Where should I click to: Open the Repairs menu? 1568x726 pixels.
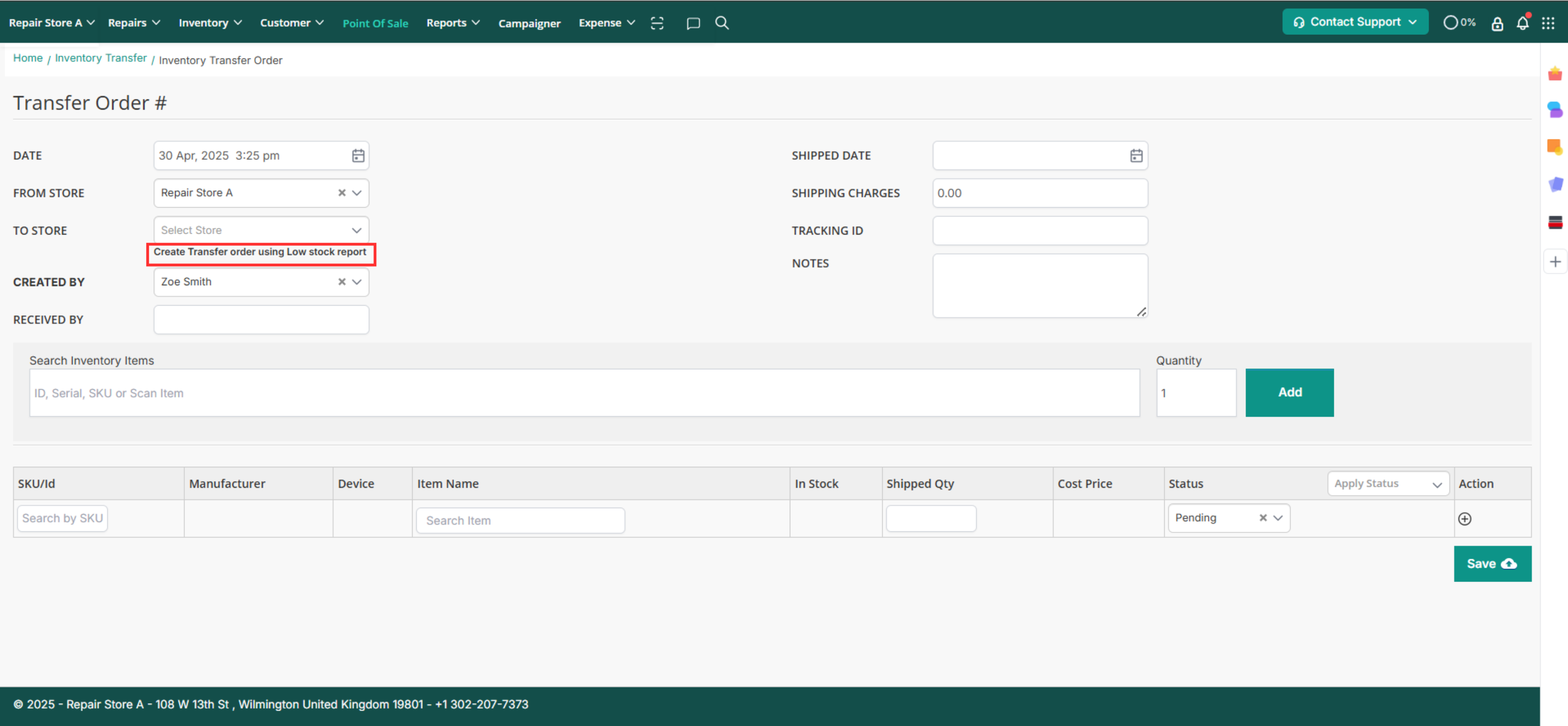point(134,22)
